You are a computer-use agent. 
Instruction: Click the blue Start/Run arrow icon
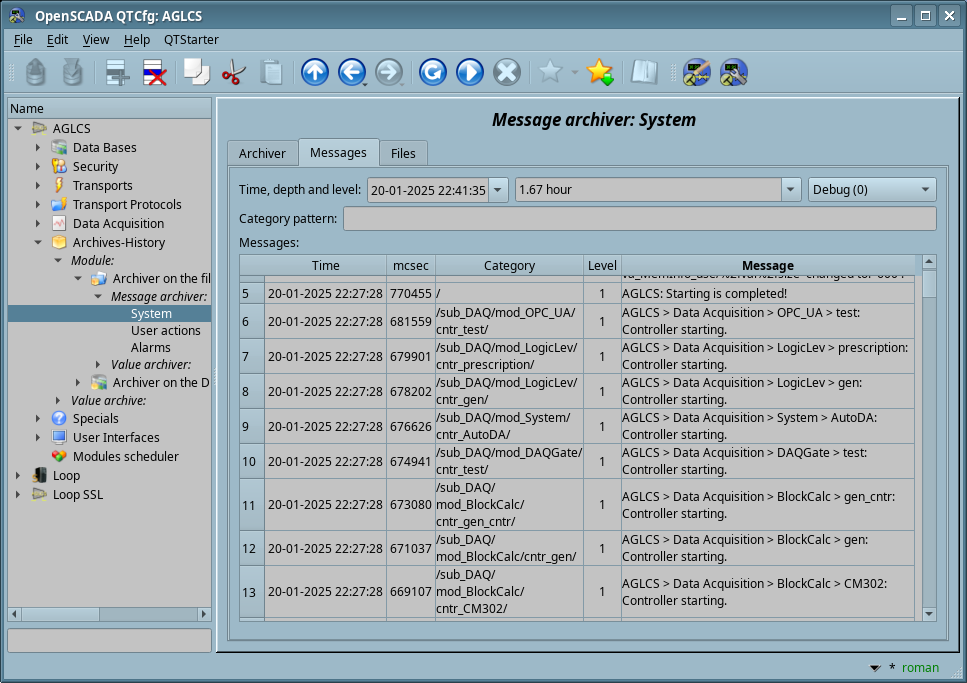[x=470, y=72]
